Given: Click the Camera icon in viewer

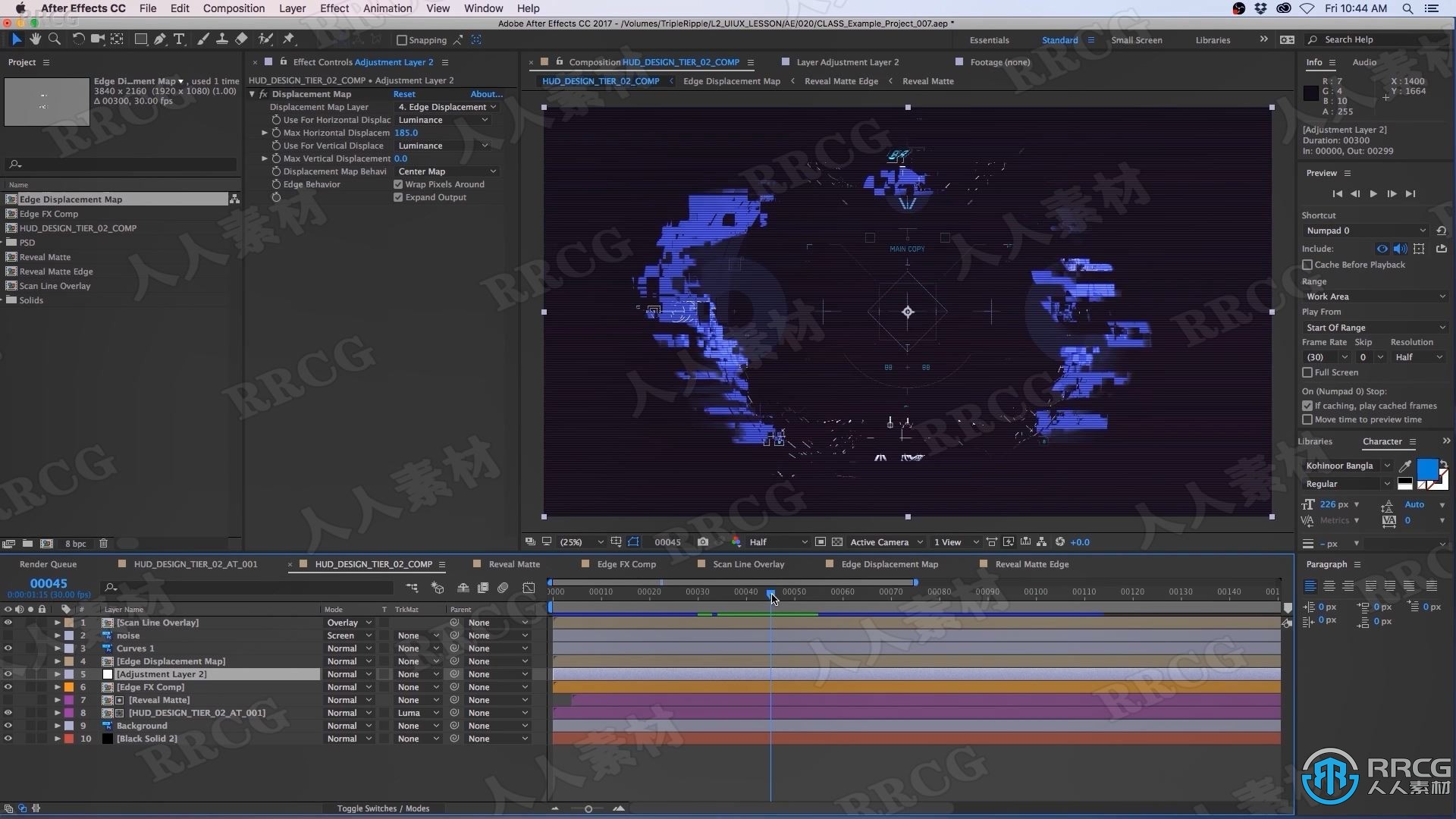Looking at the screenshot, I should 704,541.
